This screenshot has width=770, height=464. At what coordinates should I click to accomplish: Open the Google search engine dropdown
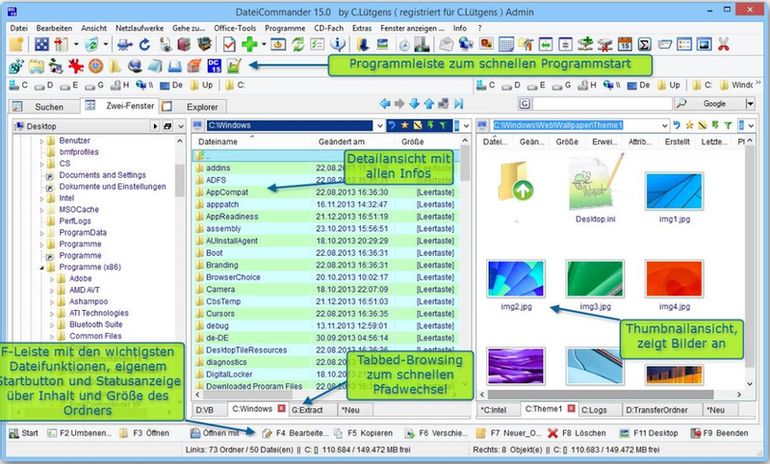[x=749, y=104]
